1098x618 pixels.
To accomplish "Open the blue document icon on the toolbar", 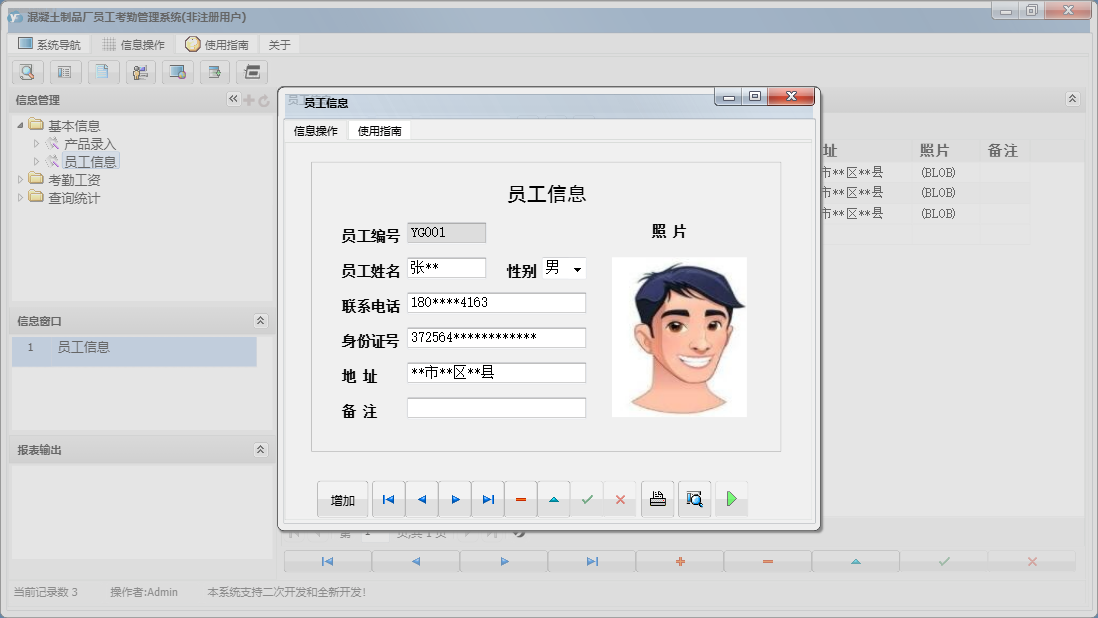I will pos(101,72).
